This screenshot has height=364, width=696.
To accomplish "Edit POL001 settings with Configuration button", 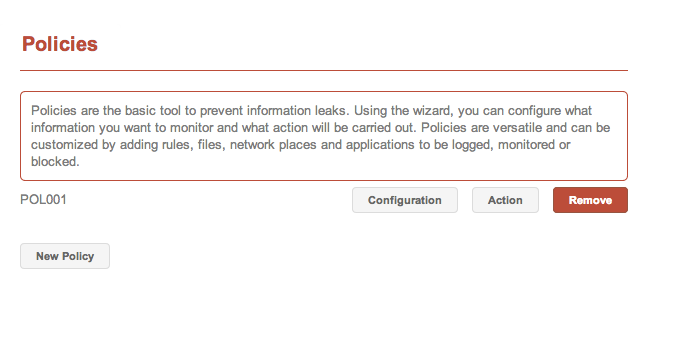I will pyautogui.click(x=405, y=200).
